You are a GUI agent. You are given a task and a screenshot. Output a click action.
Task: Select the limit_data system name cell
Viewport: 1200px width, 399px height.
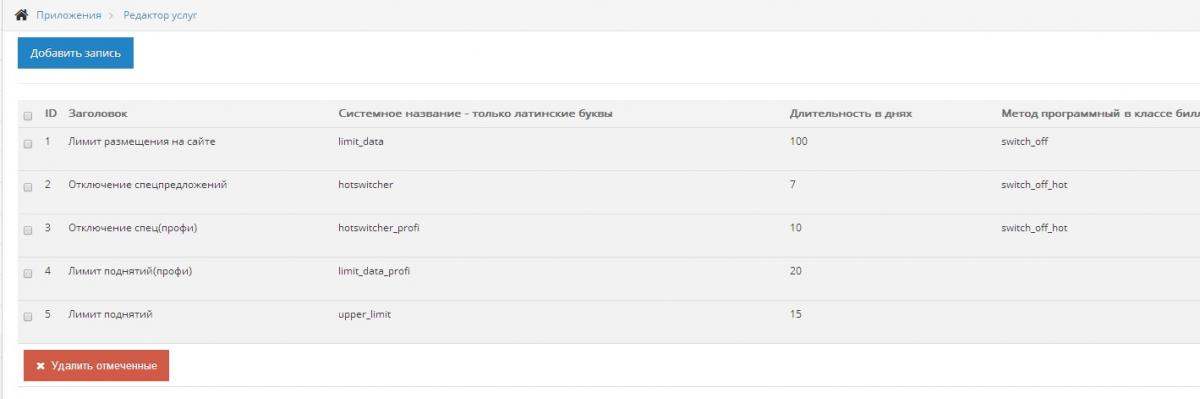click(361, 142)
